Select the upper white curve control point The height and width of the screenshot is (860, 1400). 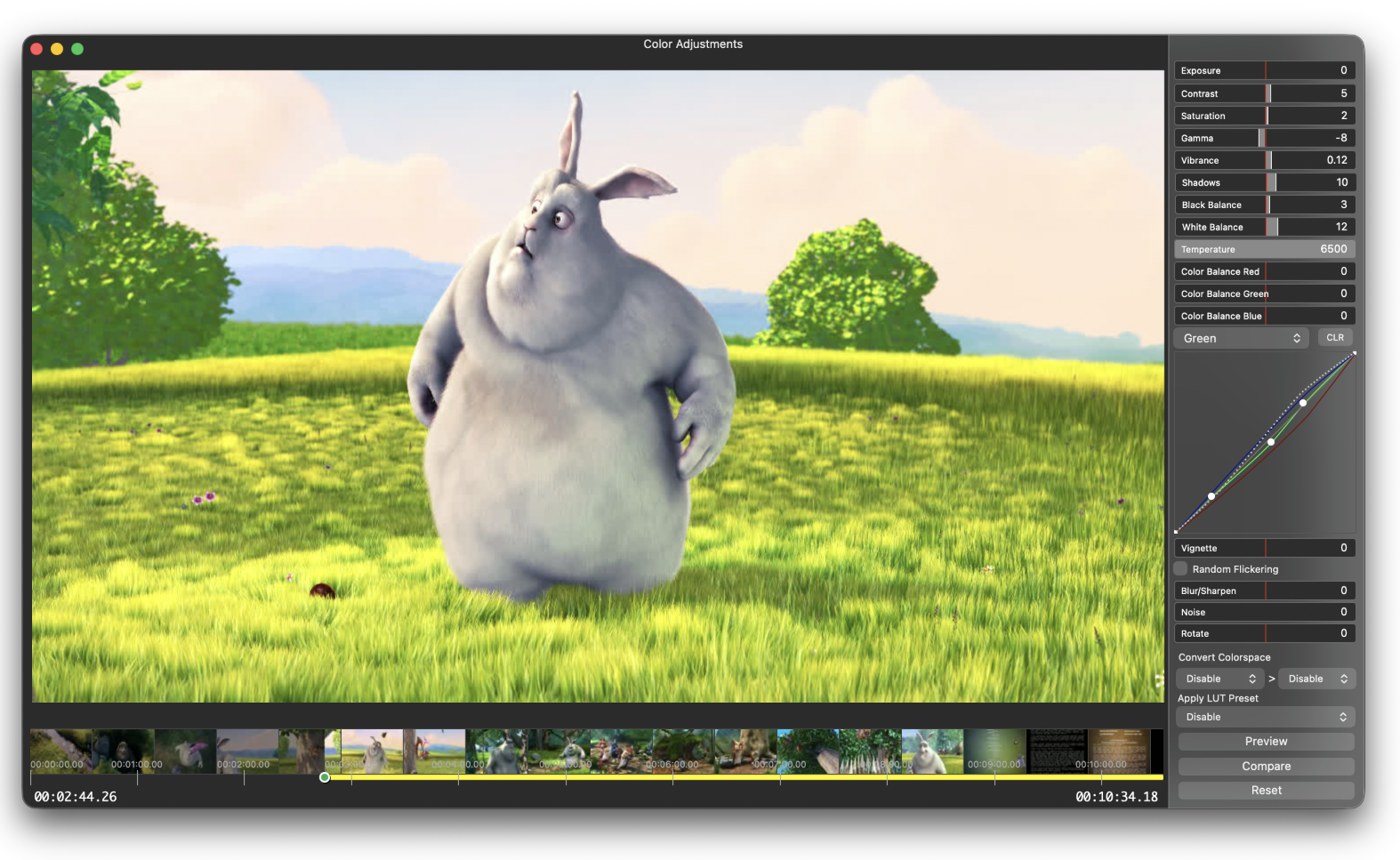click(x=1303, y=403)
